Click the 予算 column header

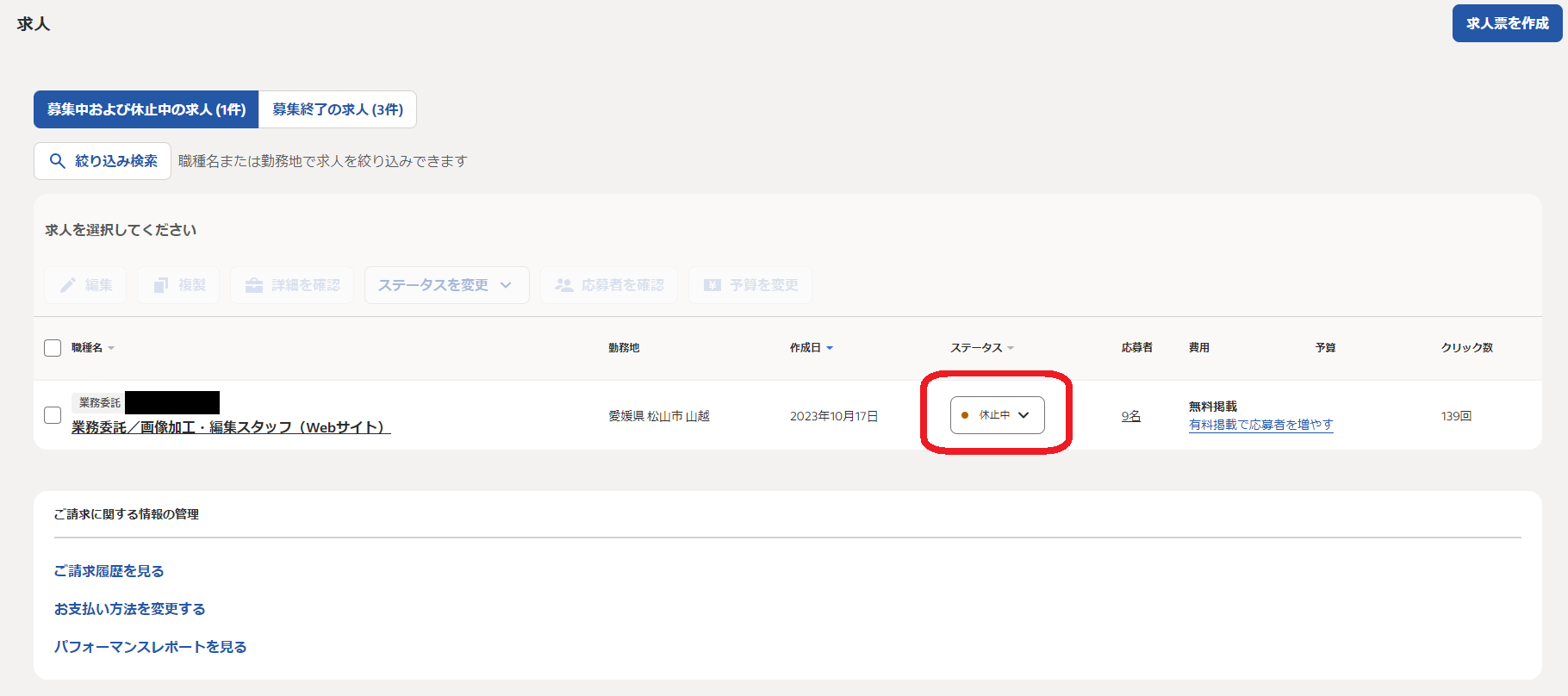pyautogui.click(x=1326, y=348)
